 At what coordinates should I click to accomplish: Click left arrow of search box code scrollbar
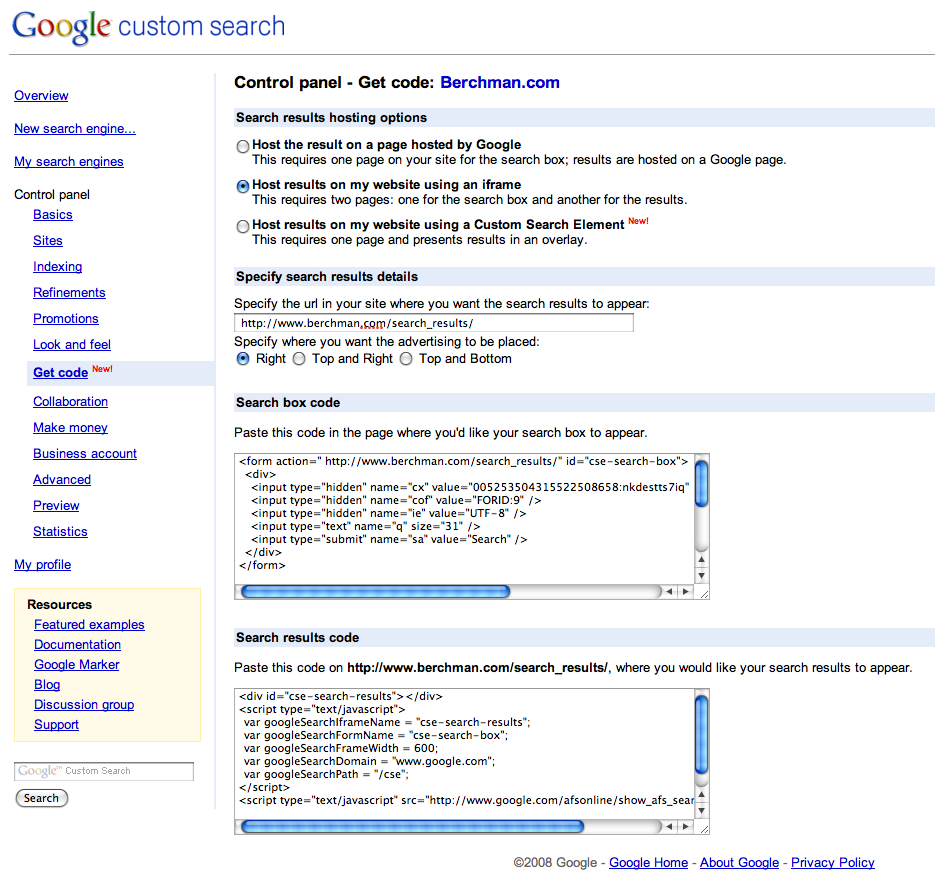[x=669, y=592]
